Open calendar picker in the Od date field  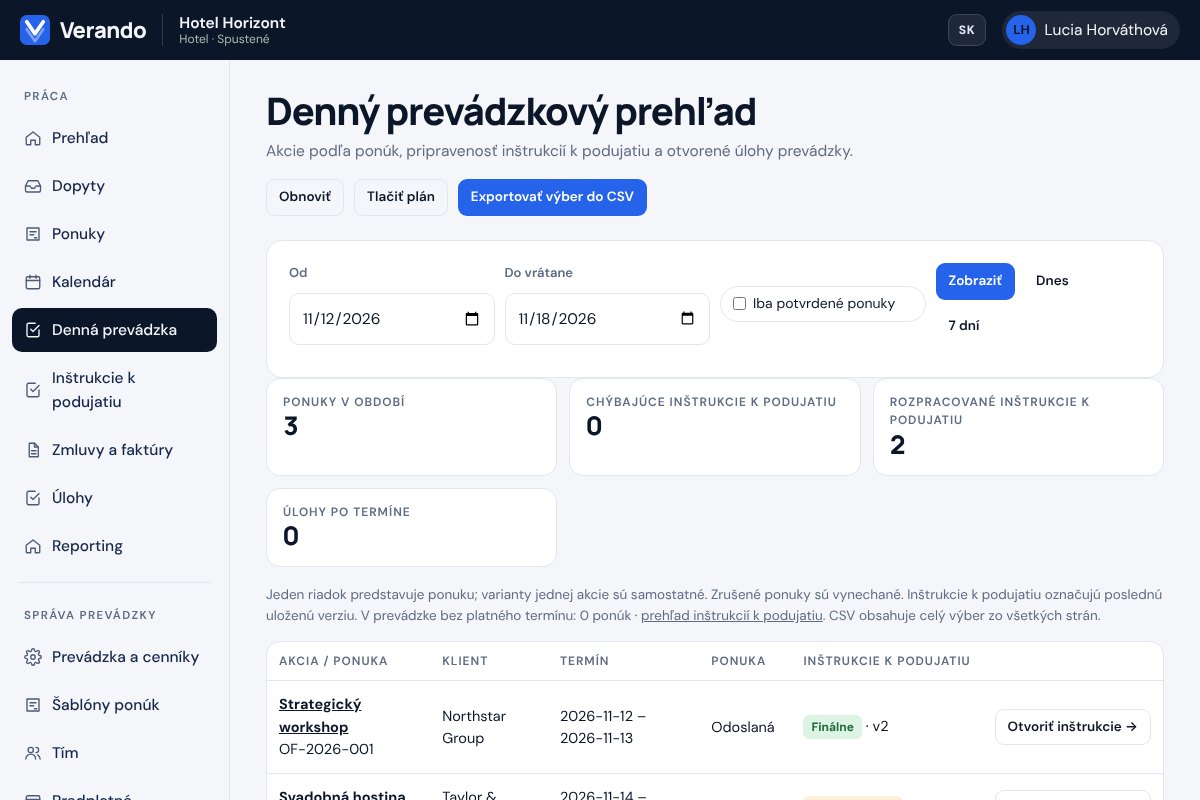point(472,319)
